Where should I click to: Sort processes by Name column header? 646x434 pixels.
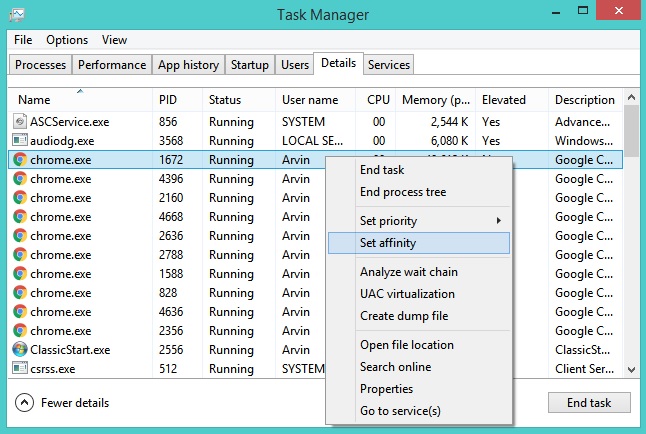click(34, 100)
